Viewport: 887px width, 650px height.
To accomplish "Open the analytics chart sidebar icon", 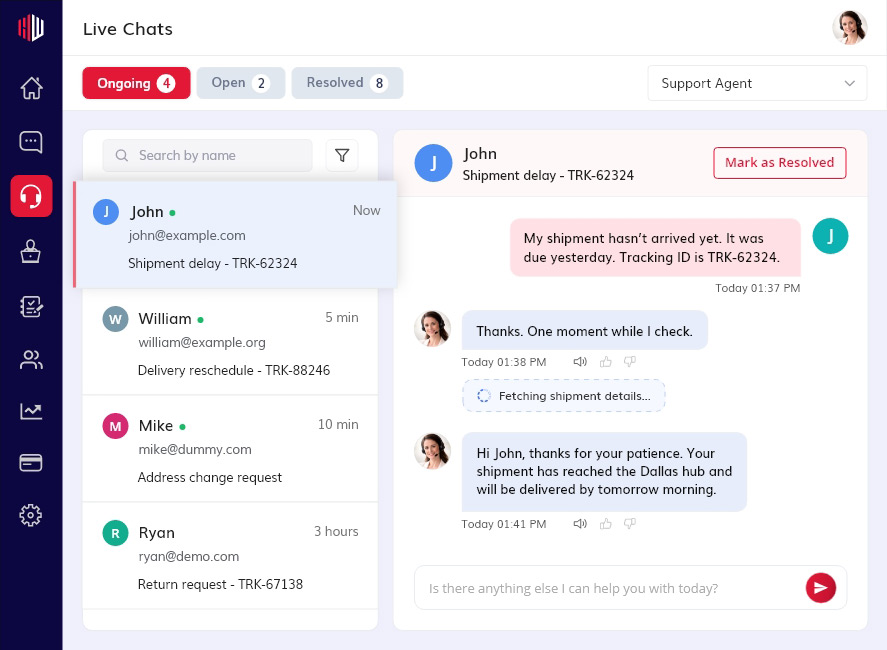I will [31, 411].
